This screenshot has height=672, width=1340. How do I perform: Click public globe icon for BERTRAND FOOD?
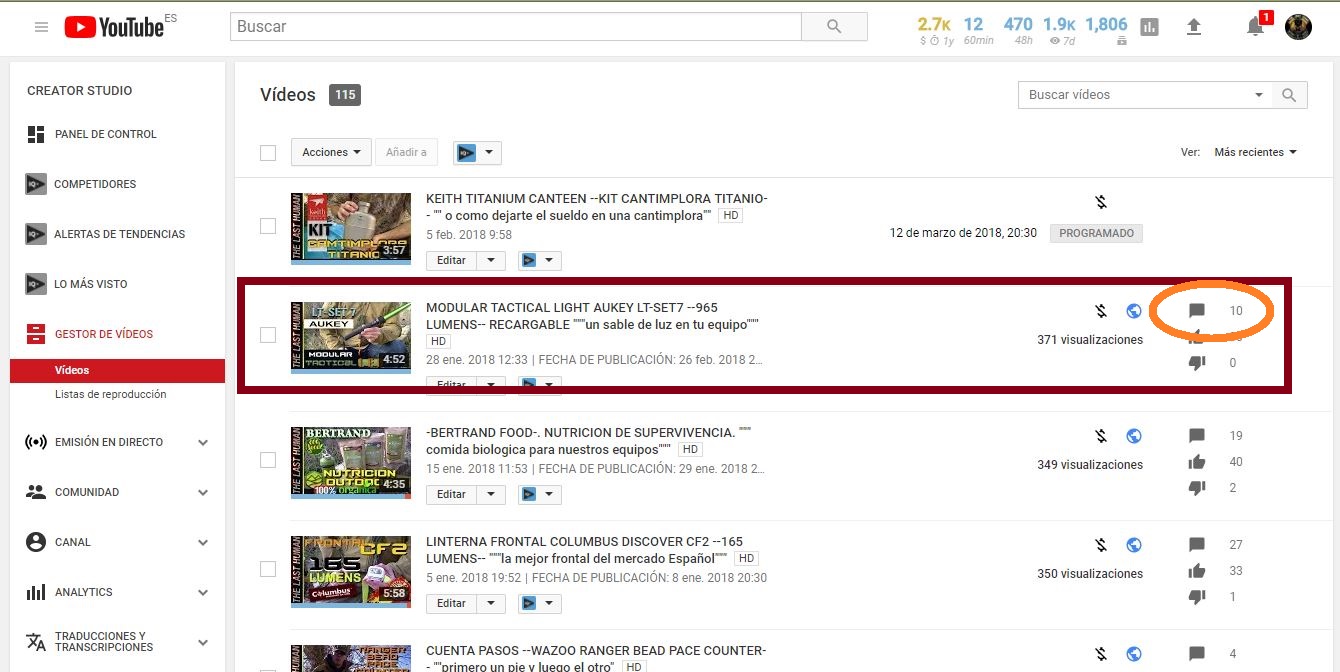(x=1134, y=436)
